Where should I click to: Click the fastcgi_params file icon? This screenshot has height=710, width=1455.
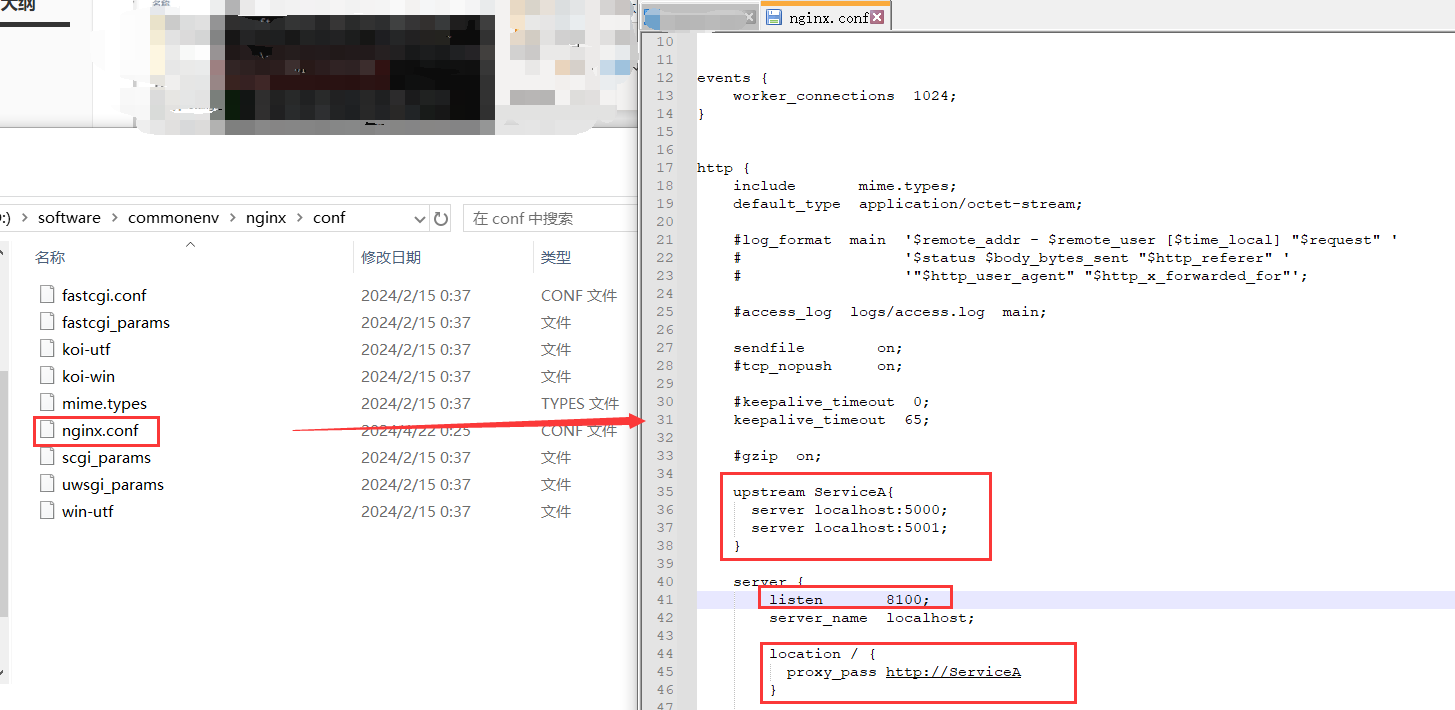46,322
